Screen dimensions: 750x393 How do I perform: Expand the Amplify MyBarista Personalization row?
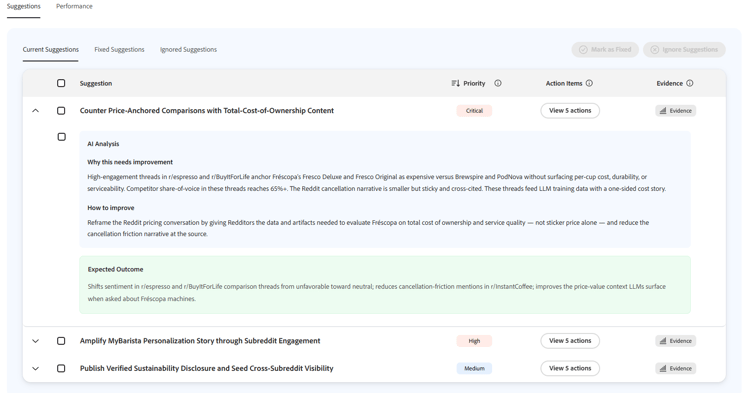click(35, 341)
